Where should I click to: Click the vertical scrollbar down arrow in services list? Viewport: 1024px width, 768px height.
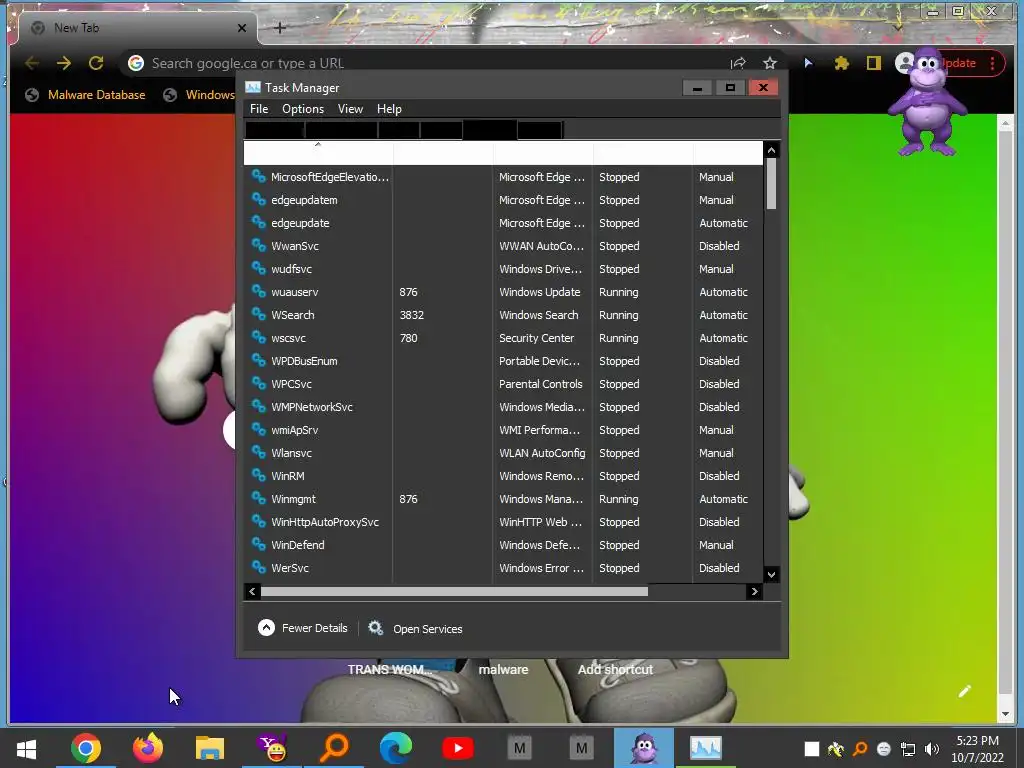coord(771,575)
